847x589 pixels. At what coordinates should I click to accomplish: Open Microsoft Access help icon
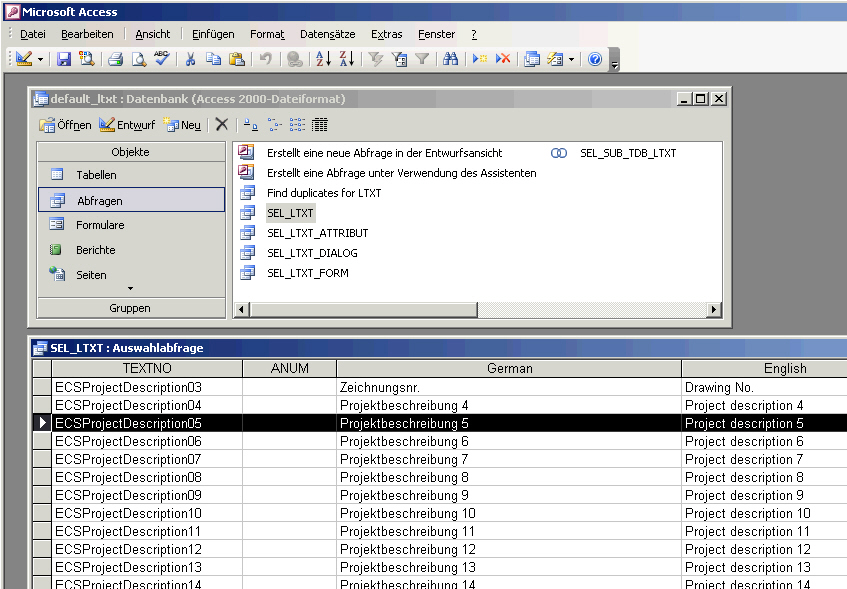tap(595, 58)
